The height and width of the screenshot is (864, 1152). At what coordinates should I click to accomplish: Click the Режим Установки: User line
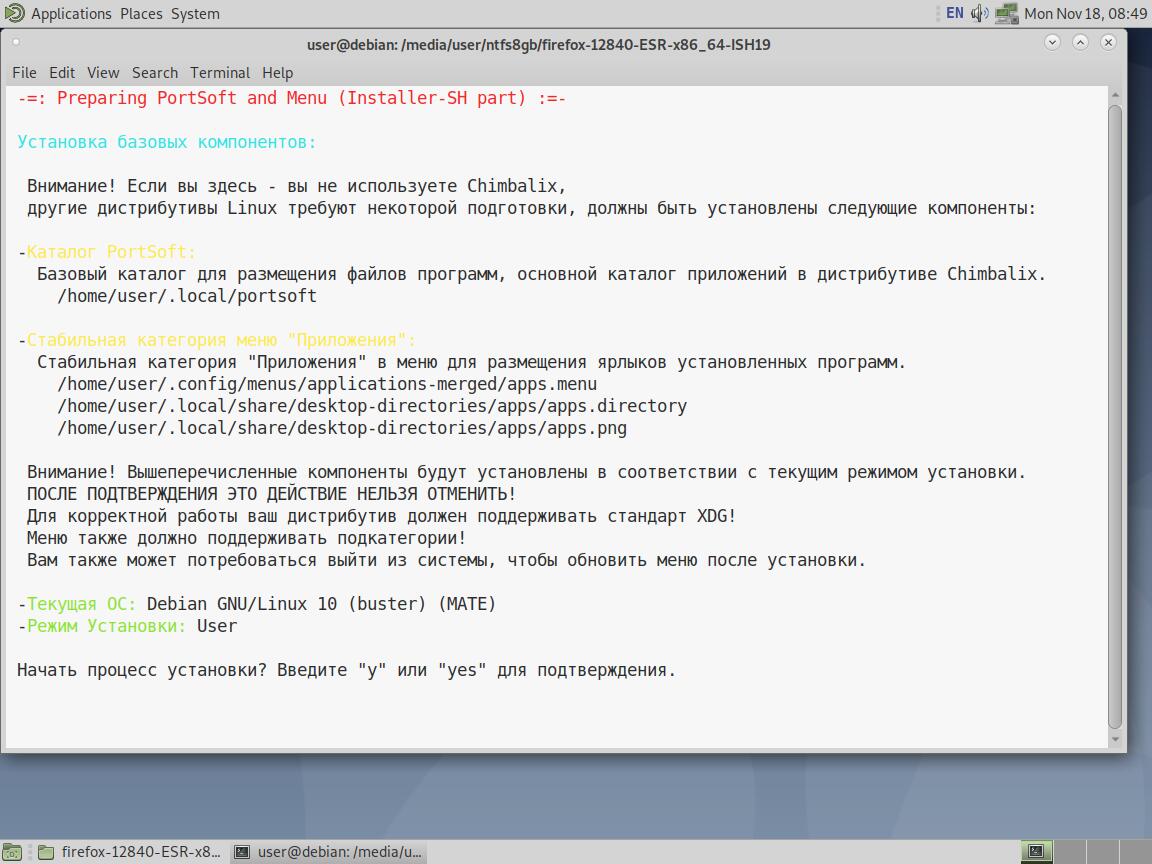[x=127, y=626]
